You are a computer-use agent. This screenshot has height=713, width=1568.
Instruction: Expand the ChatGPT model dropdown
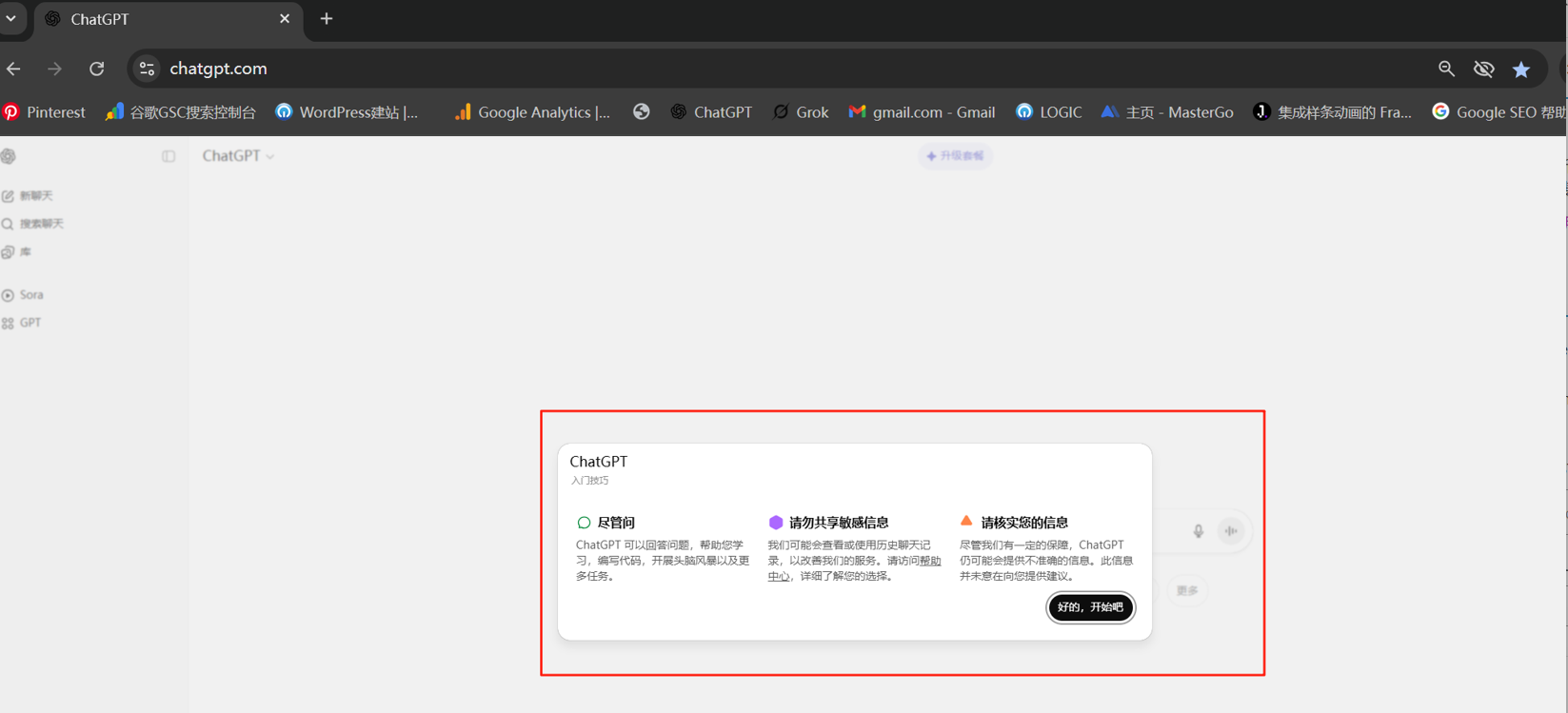[x=238, y=156]
